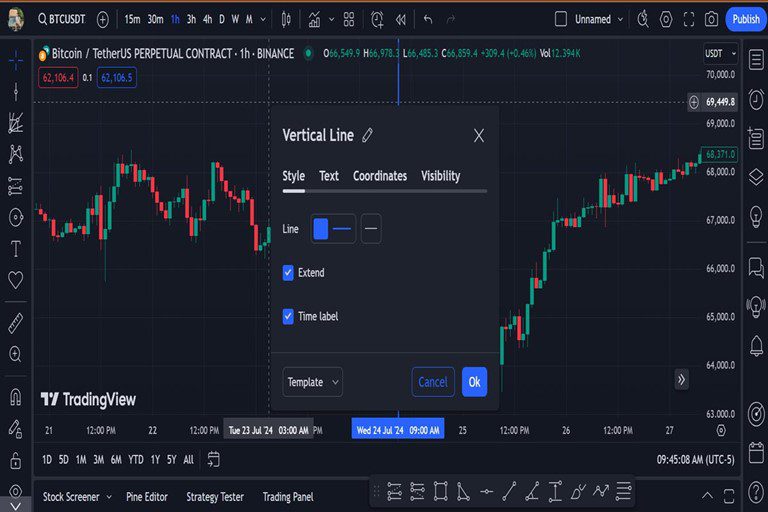
Task: Open the BTCUSDT symbol search
Action: 62,20
